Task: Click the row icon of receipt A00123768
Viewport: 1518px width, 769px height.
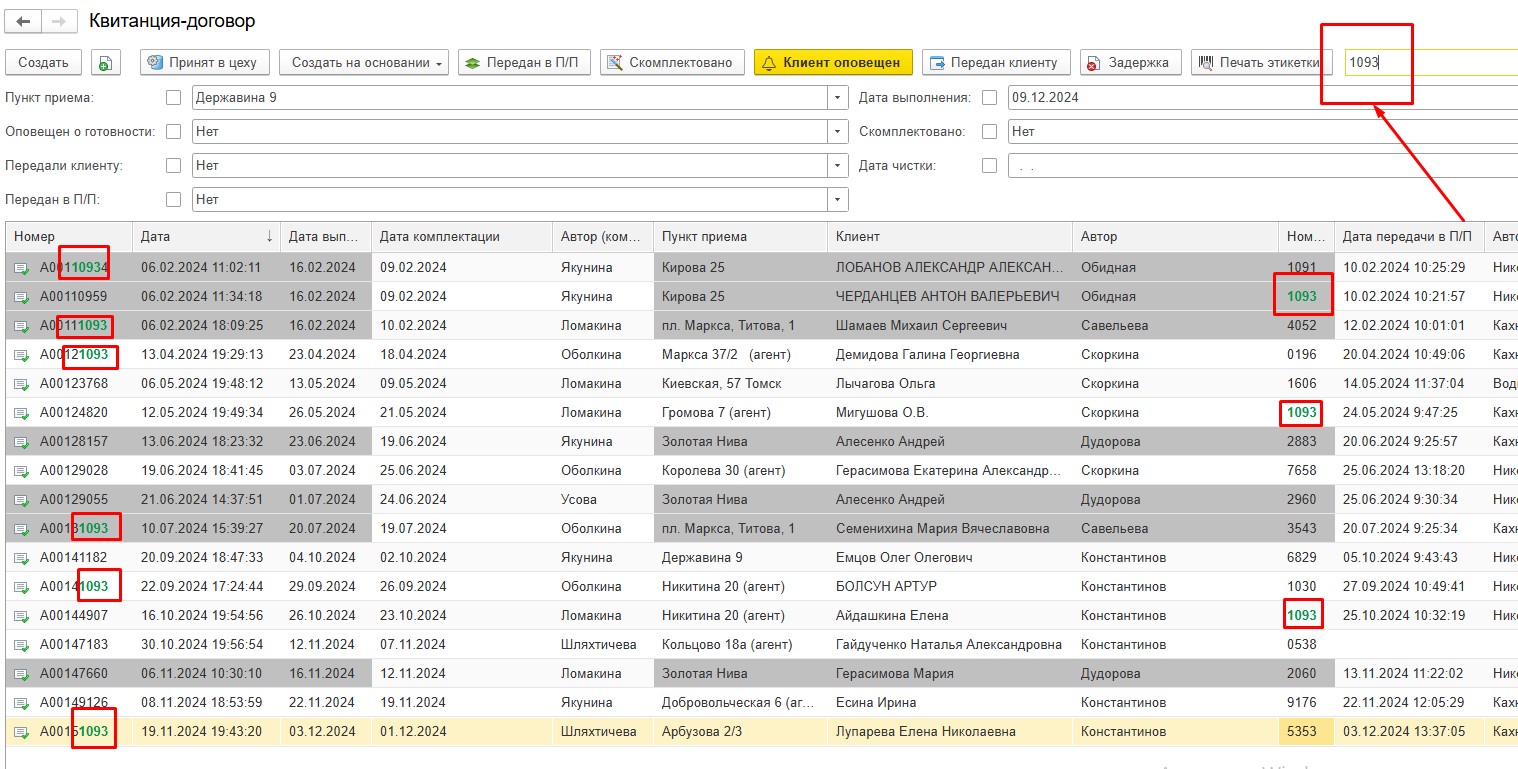Action: coord(21,384)
